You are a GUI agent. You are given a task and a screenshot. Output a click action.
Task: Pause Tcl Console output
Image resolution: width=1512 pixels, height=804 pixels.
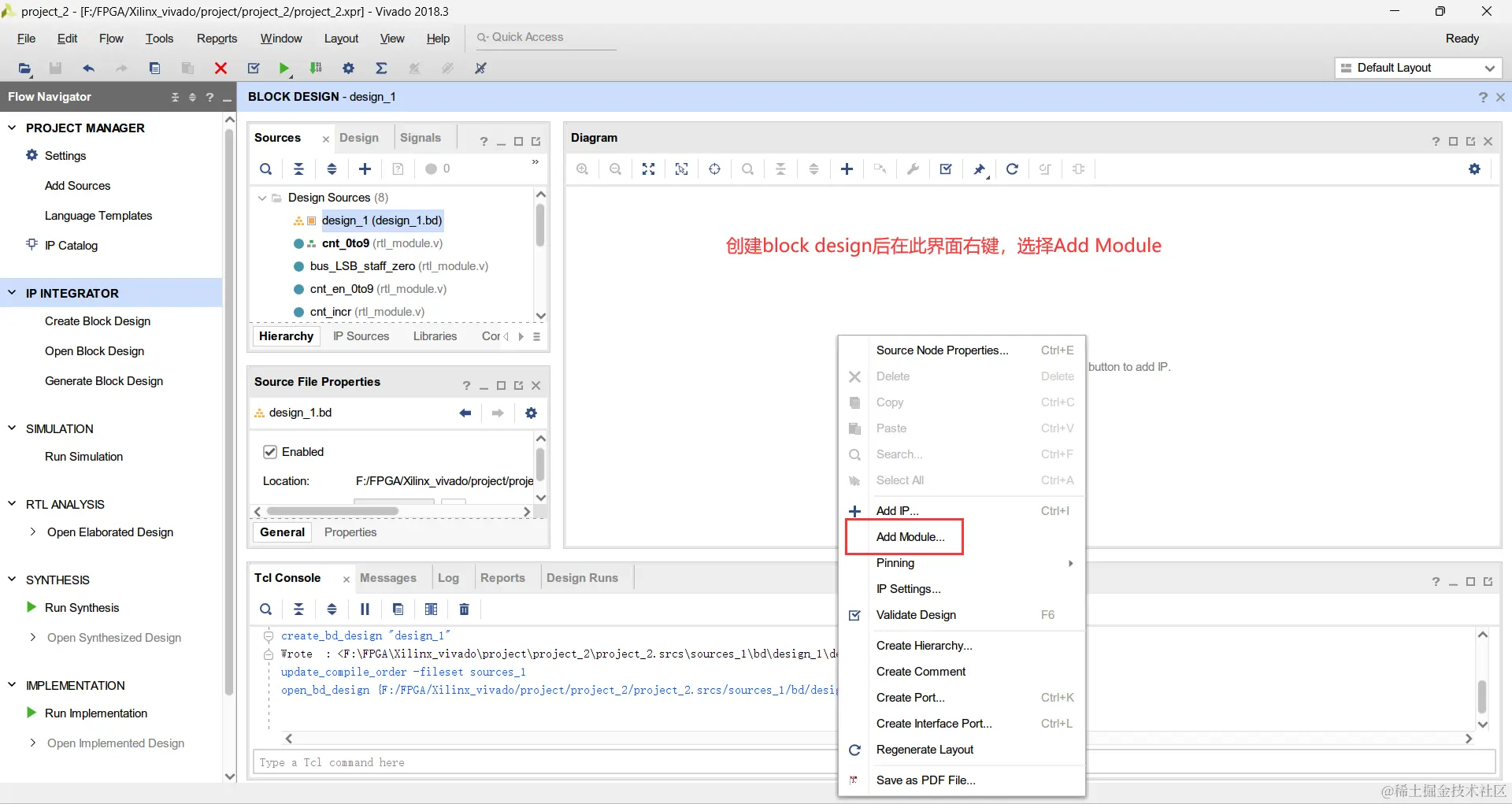coord(365,609)
